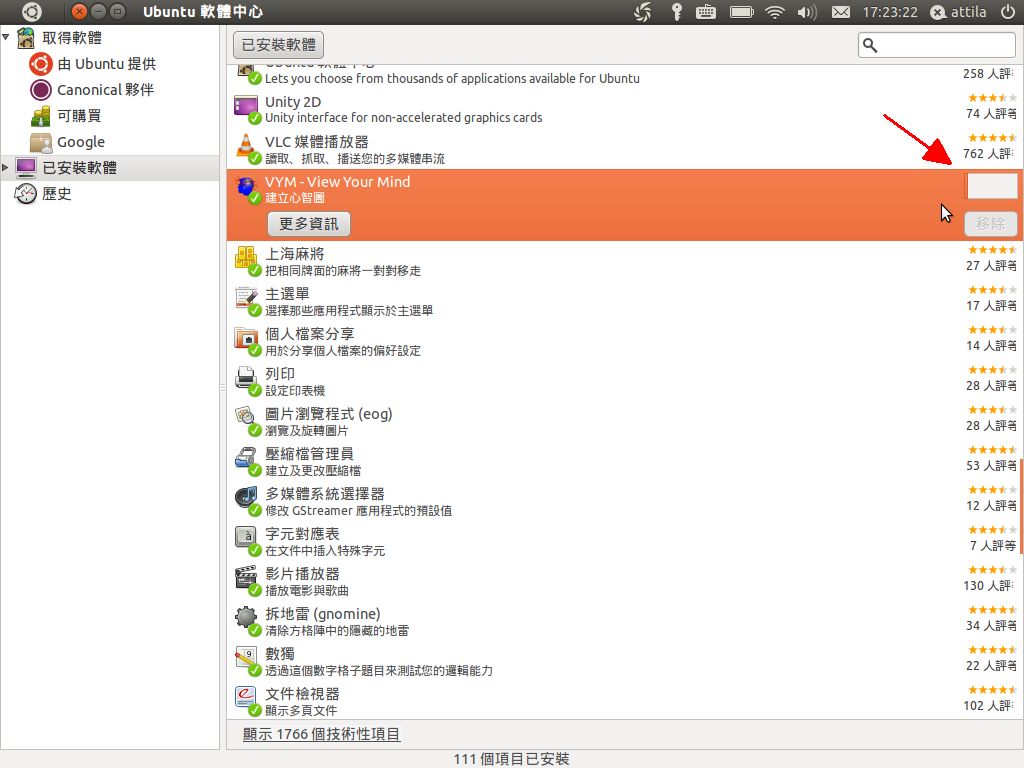Click the 數獨 sudoku icon
The image size is (1024, 768).
(x=246, y=659)
